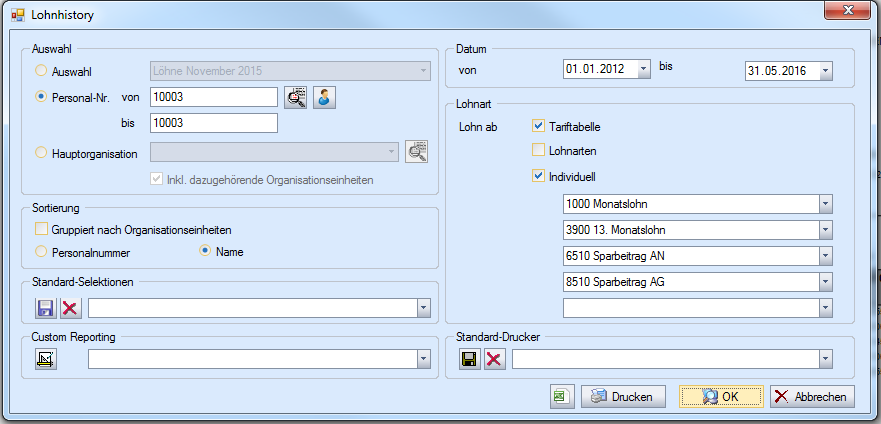The width and height of the screenshot is (881, 424).
Task: Expand the empty fifth Lohnart dropdown
Action: click(x=825, y=308)
